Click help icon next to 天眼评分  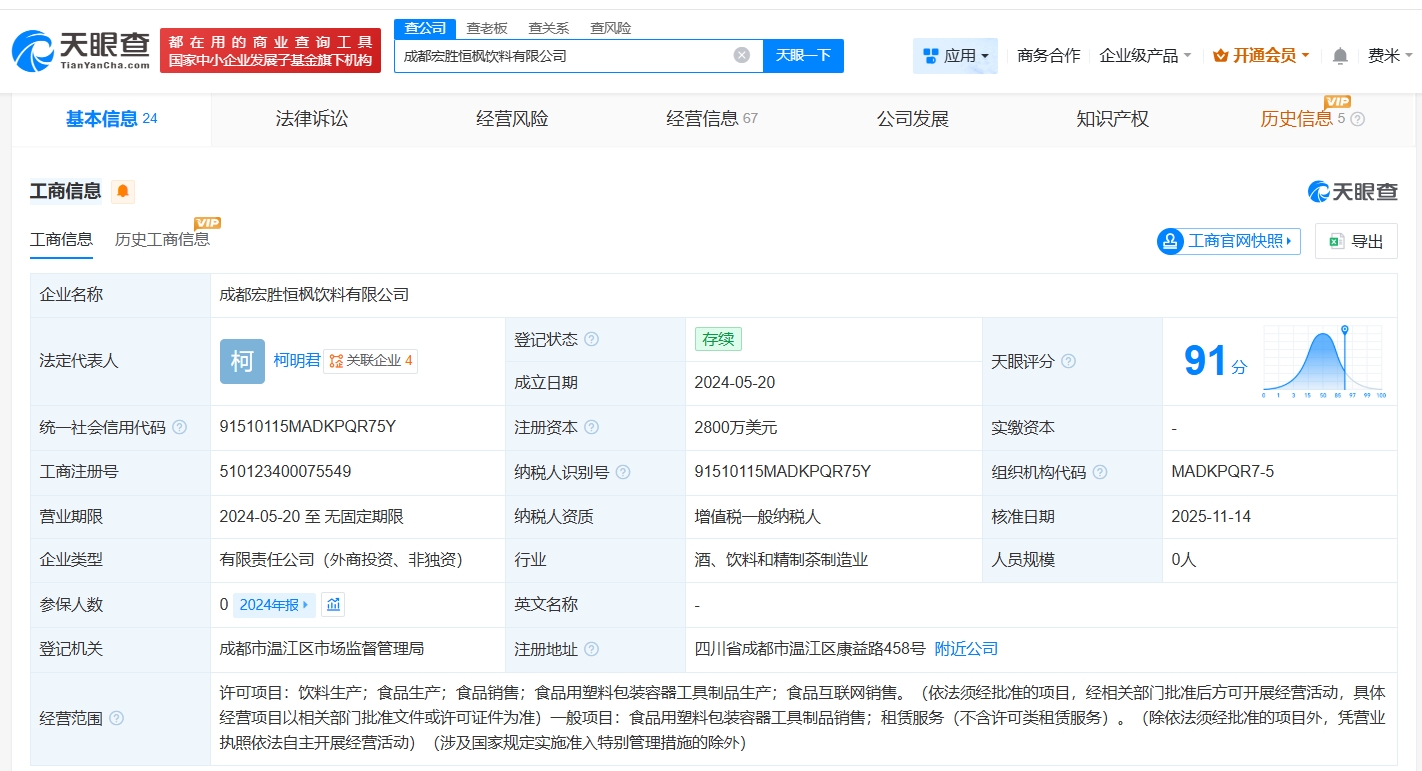click(1068, 361)
